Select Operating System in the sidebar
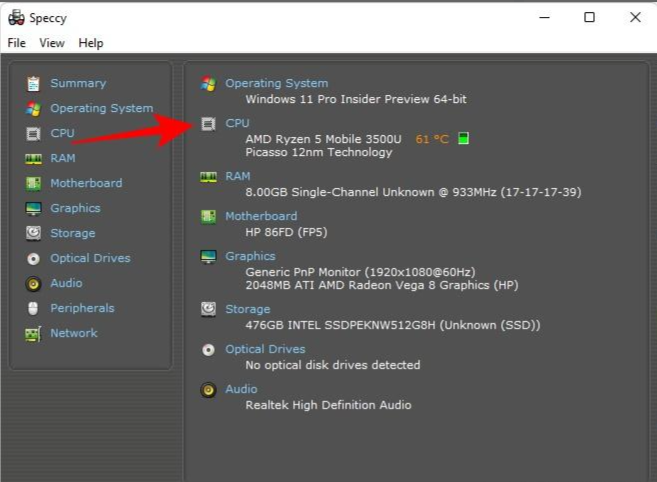Viewport: 657px width, 482px height. pyautogui.click(x=101, y=108)
